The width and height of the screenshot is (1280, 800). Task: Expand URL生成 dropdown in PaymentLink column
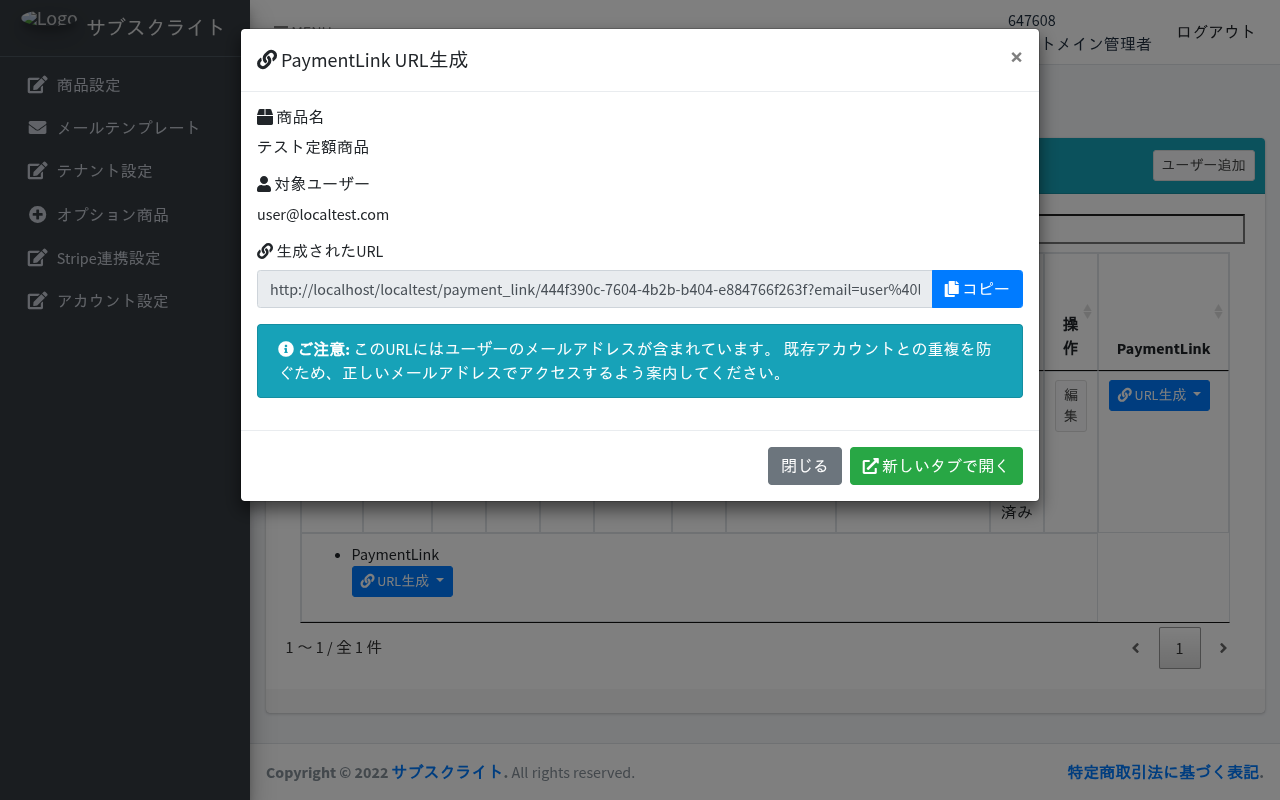click(x=1159, y=395)
